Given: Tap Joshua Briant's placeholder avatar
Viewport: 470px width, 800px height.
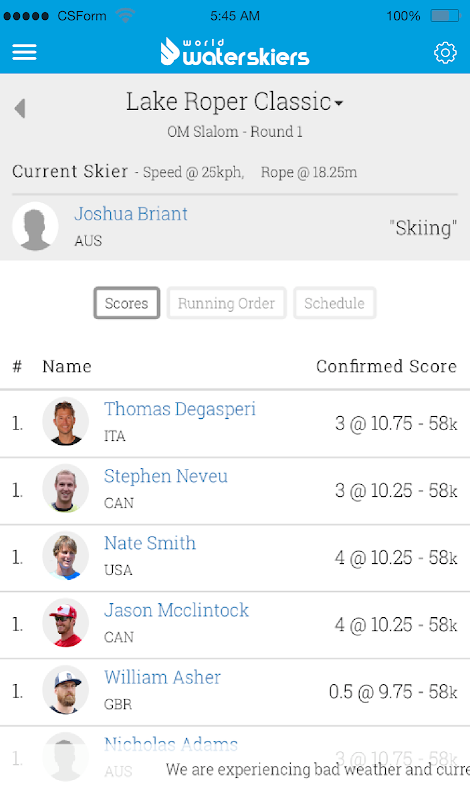Looking at the screenshot, I should [x=35, y=226].
